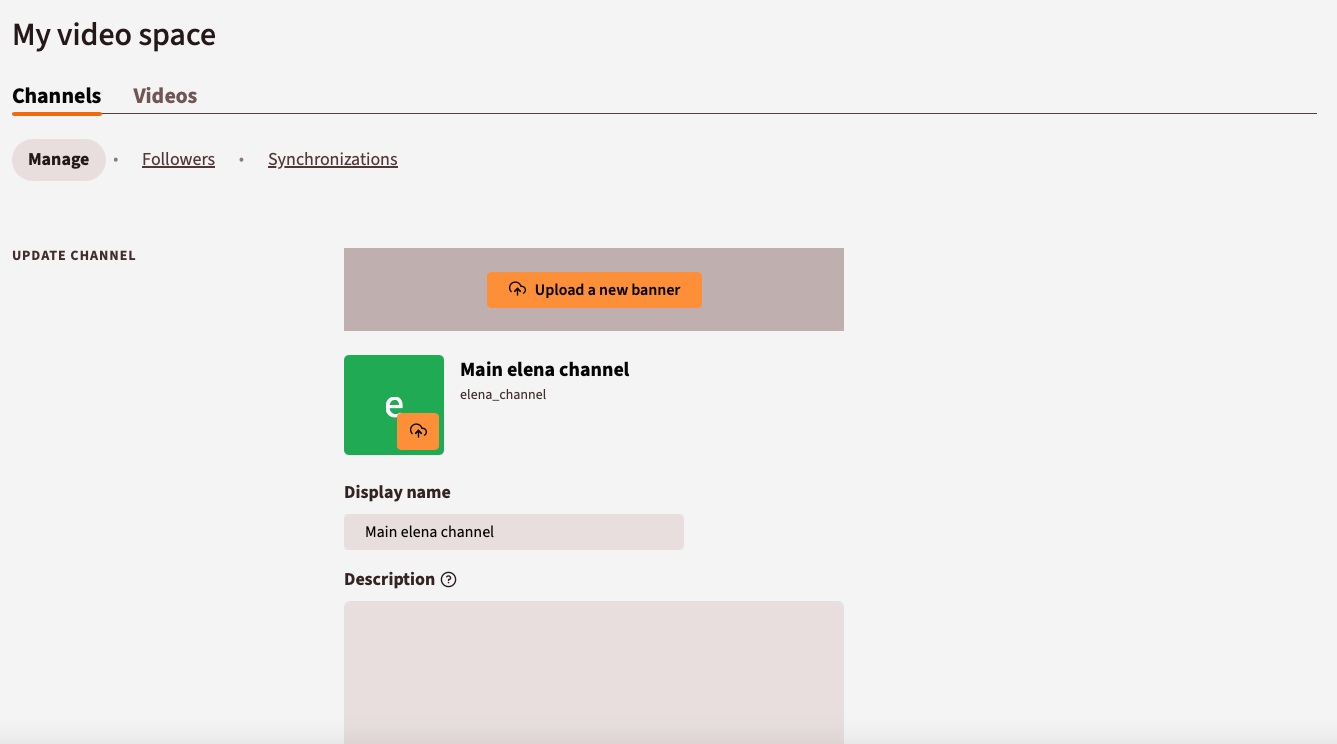Screen dimensions: 1337x744
Task: Focus the Display name input field
Action: pos(513,531)
